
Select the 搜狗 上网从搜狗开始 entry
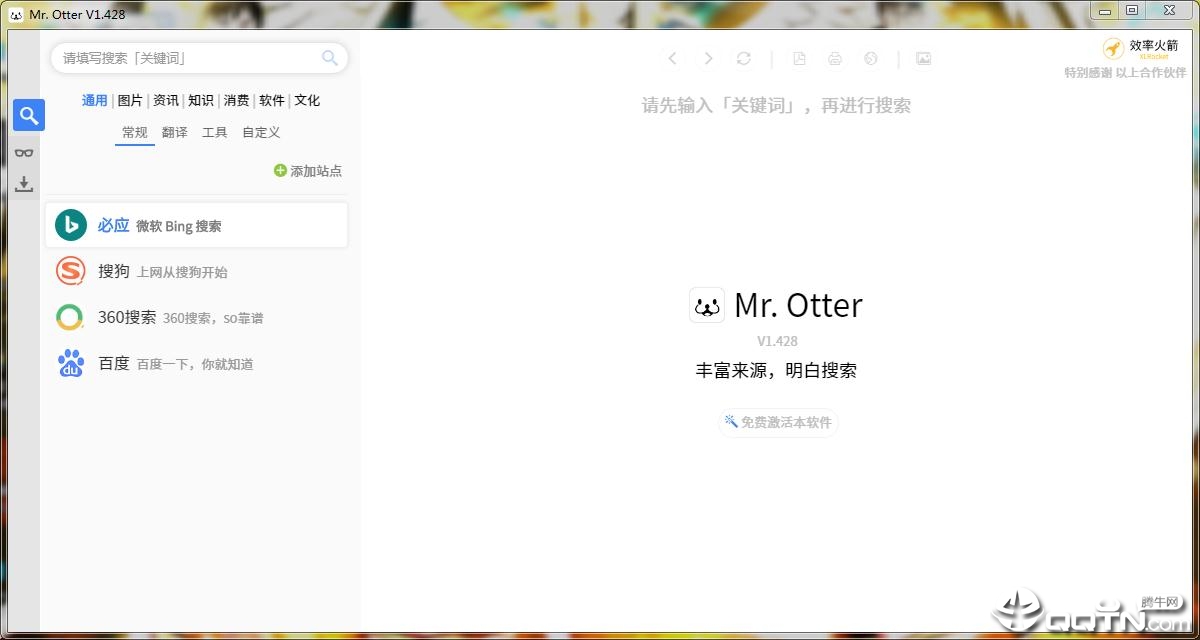[197, 272]
